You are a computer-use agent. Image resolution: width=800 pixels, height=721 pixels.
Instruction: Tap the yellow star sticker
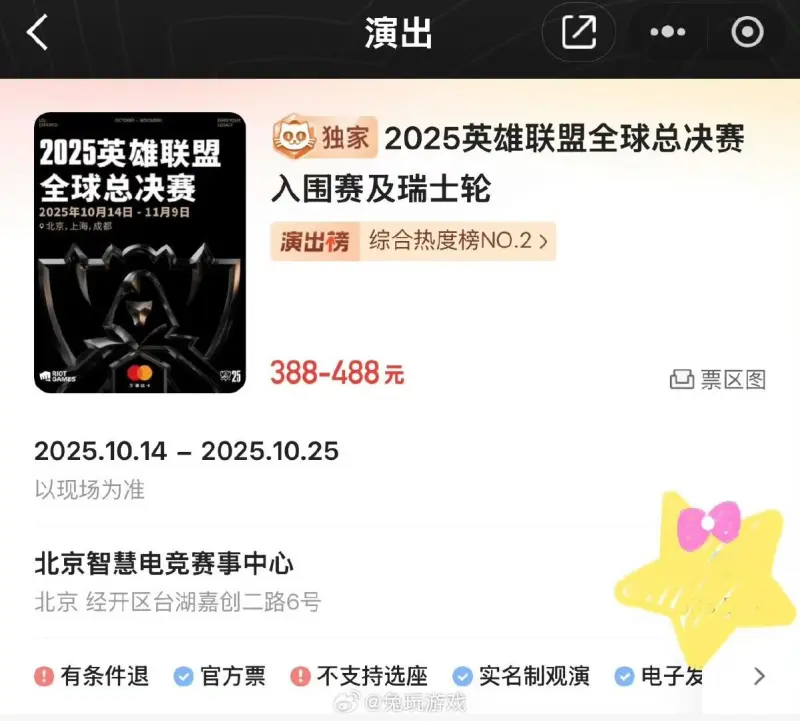click(x=704, y=574)
